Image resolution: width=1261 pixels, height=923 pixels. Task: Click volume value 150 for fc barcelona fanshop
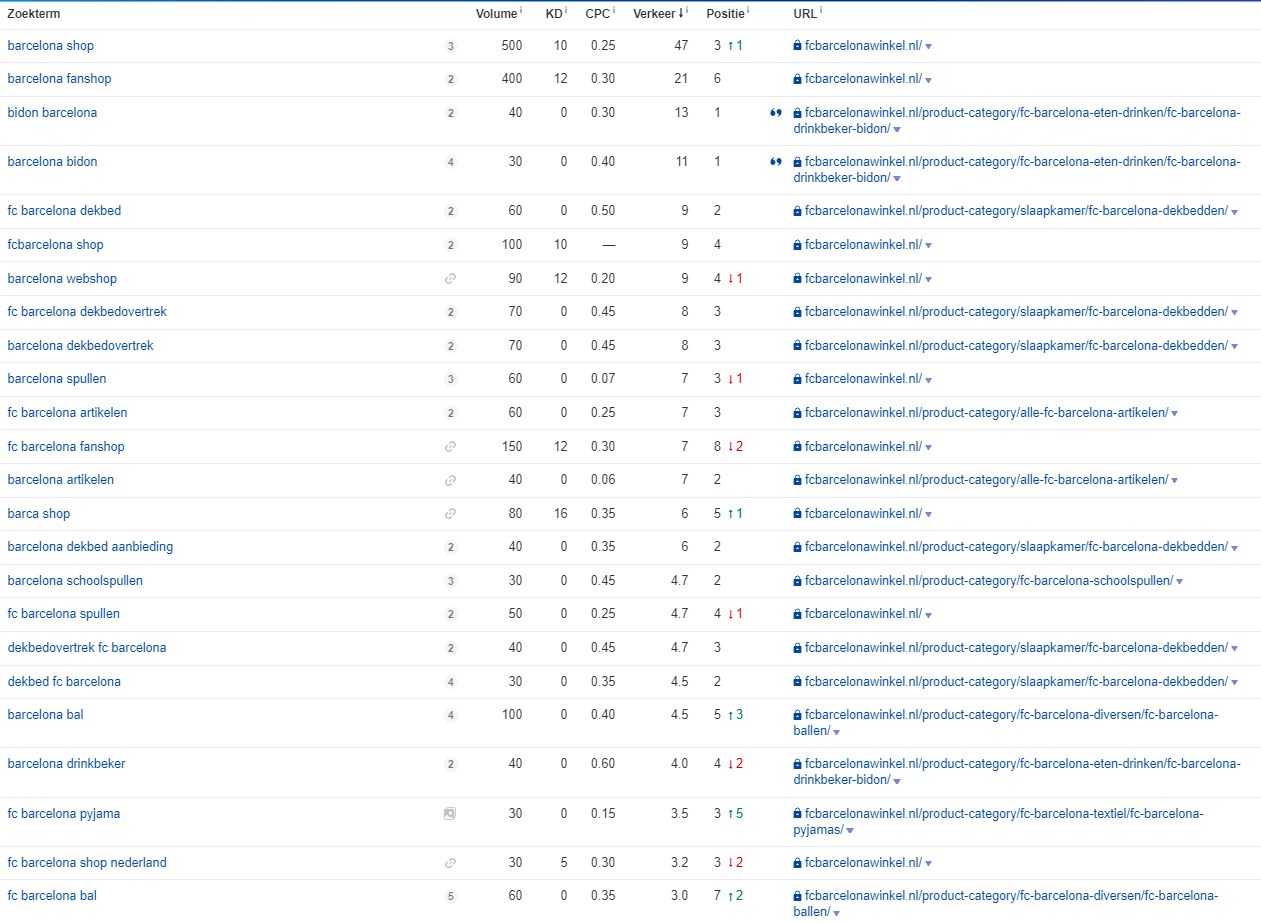click(x=511, y=447)
